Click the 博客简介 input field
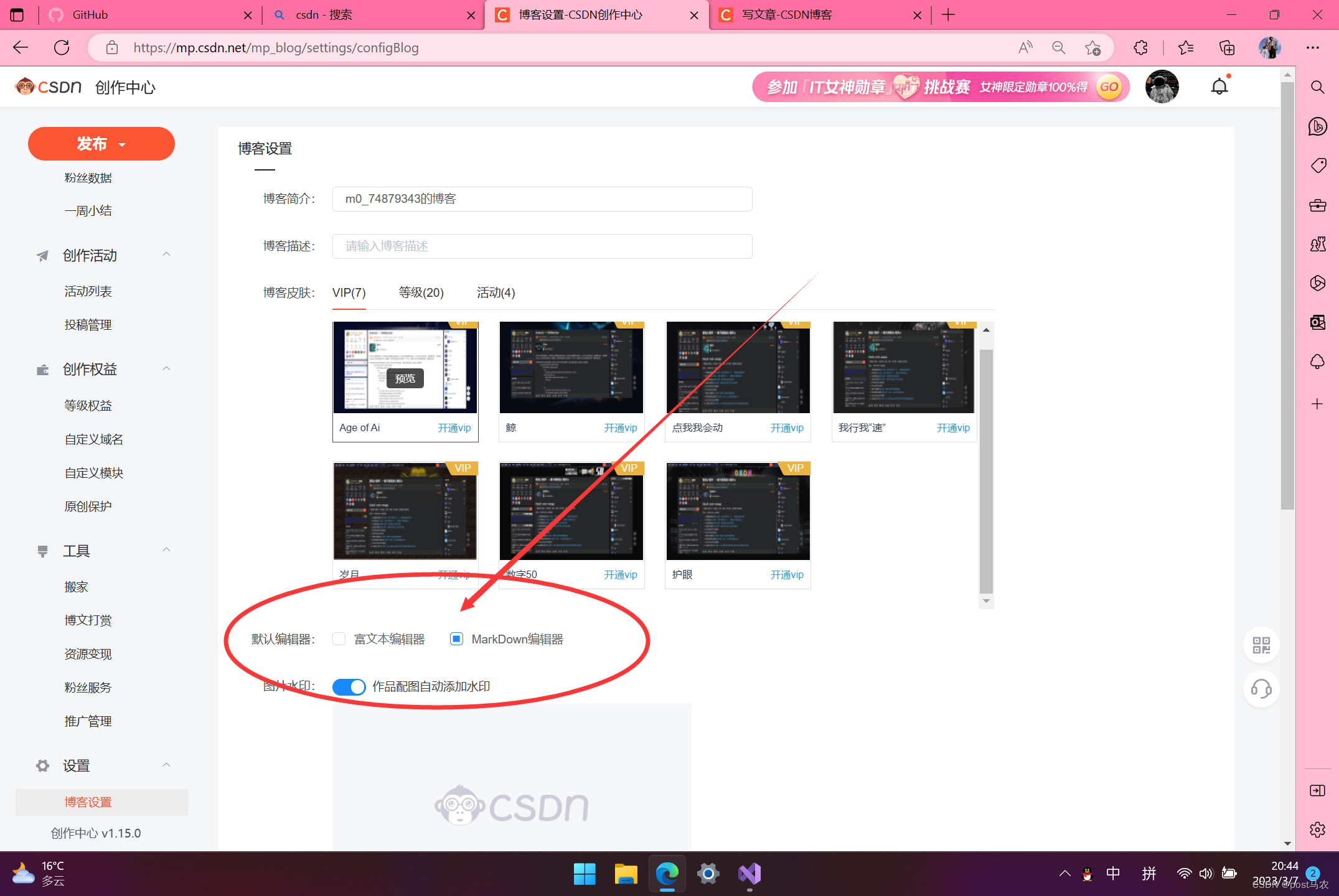The image size is (1339, 896). point(542,199)
